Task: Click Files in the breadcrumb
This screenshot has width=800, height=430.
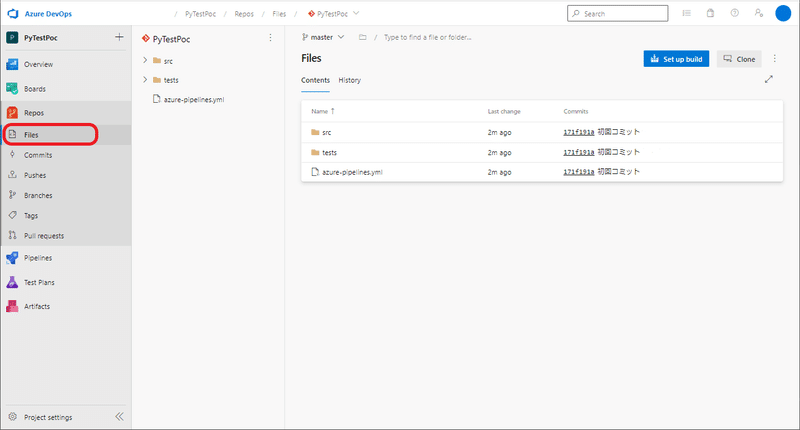Action: click(279, 14)
